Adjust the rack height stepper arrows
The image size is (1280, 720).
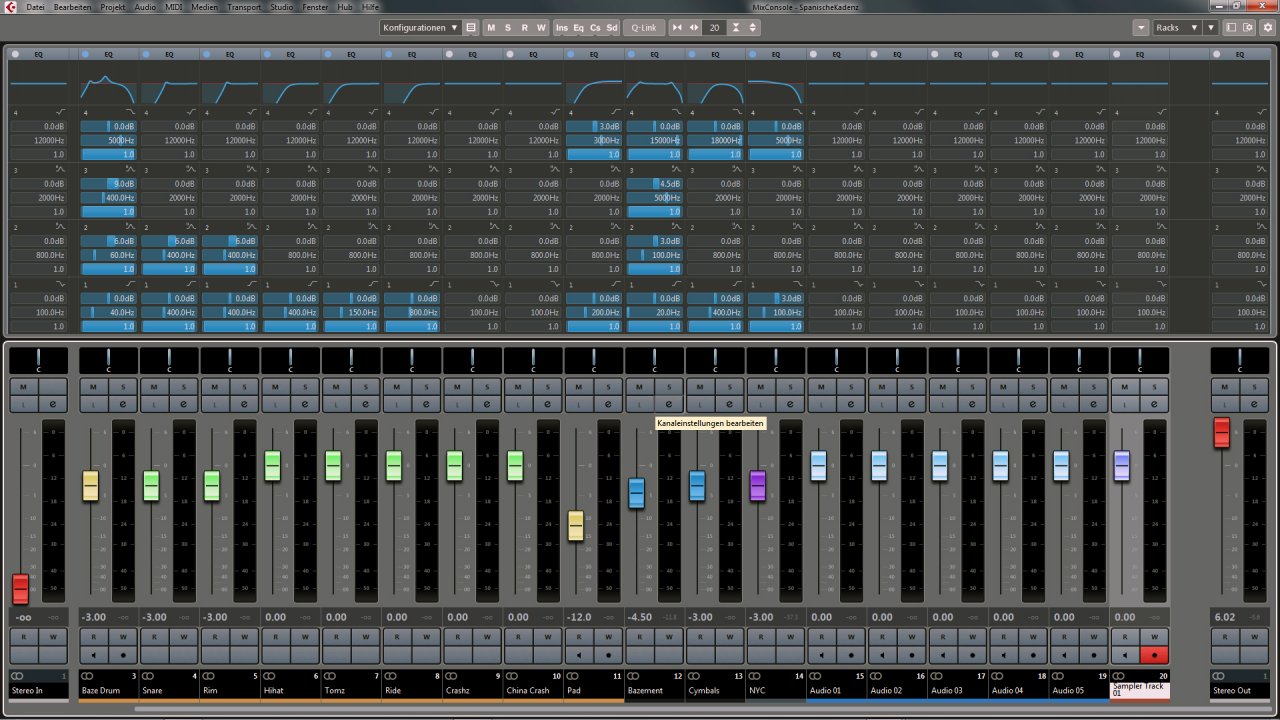click(753, 28)
